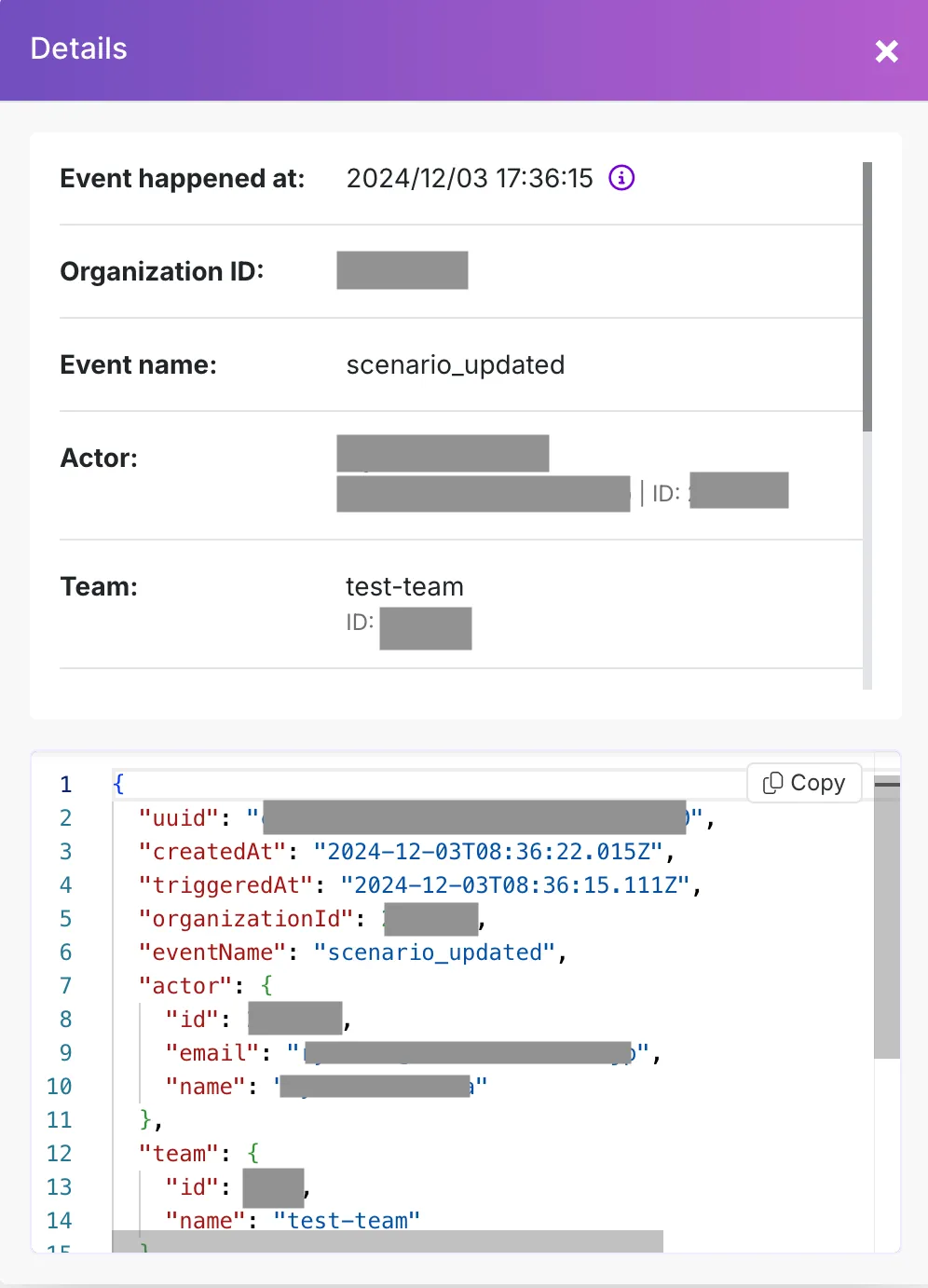The height and width of the screenshot is (1288, 928).
Task: Click the "uuid" key on line 2
Action: (x=179, y=818)
